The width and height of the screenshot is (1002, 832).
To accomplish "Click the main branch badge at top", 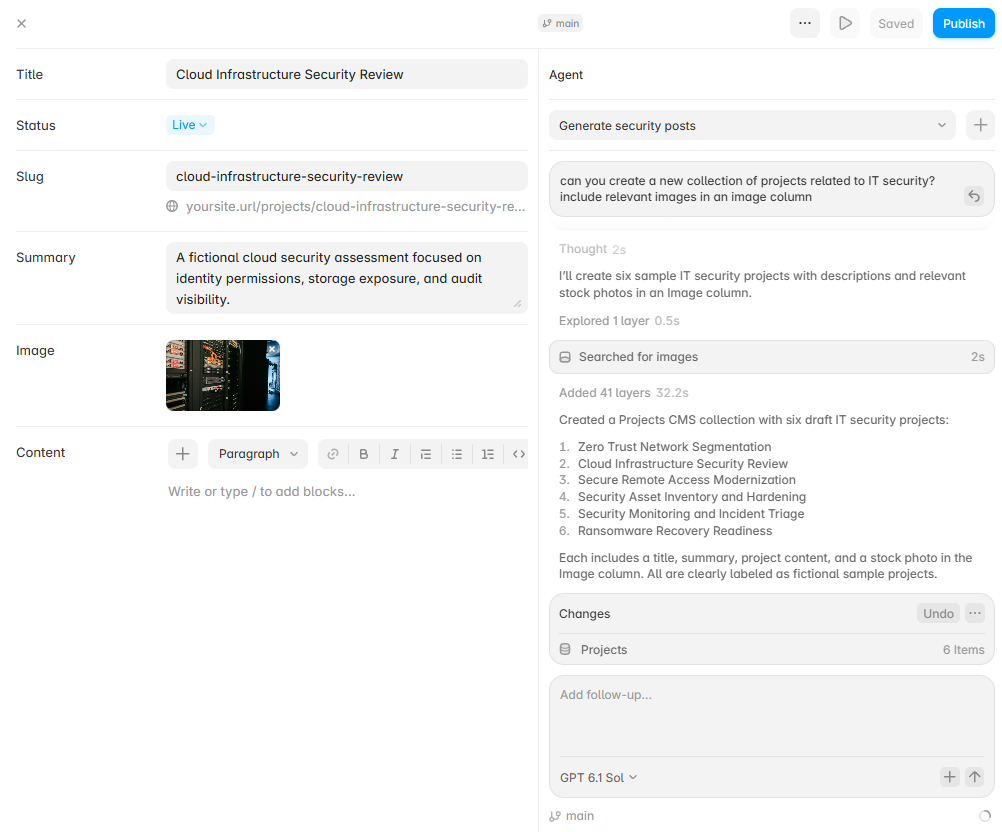I will point(560,24).
